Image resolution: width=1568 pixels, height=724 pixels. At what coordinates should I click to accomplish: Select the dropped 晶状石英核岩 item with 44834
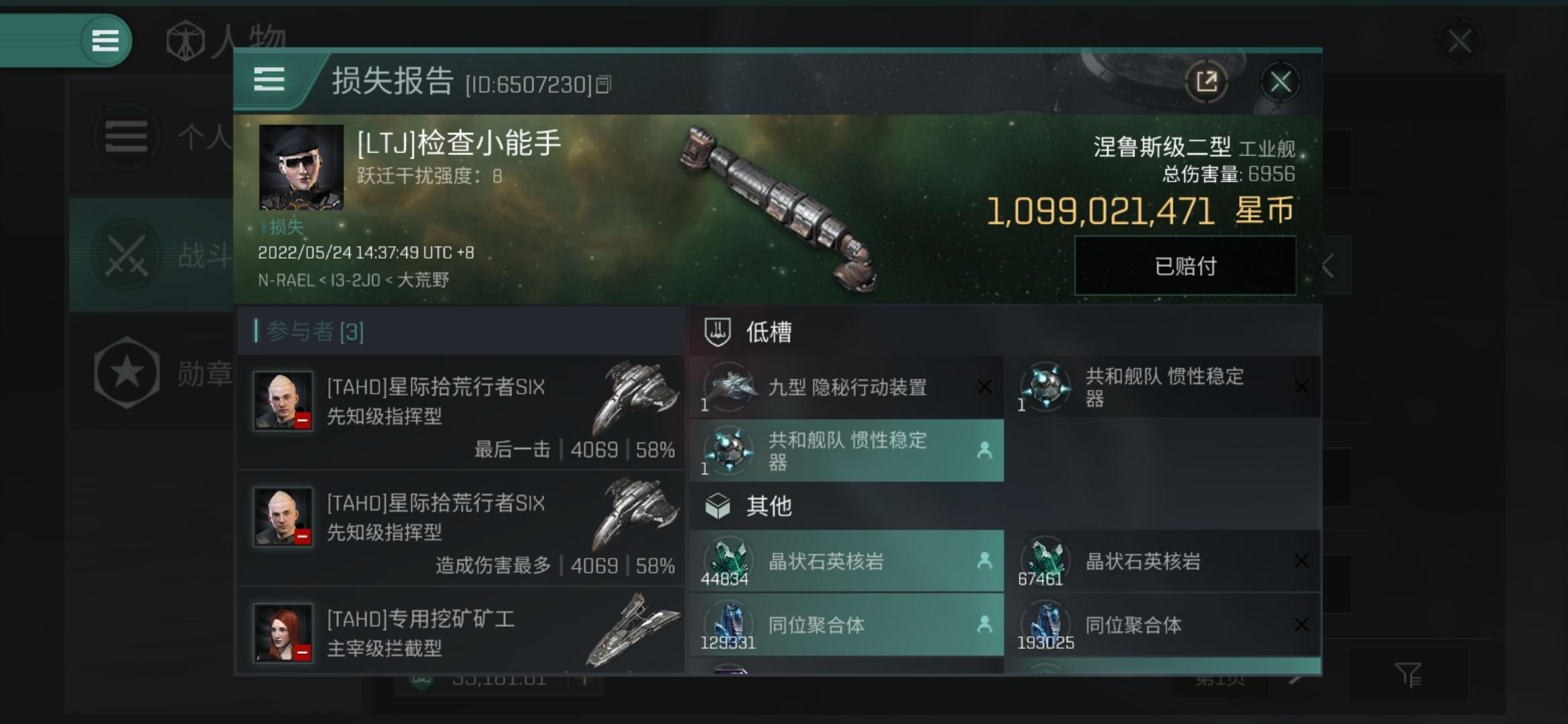(846, 561)
